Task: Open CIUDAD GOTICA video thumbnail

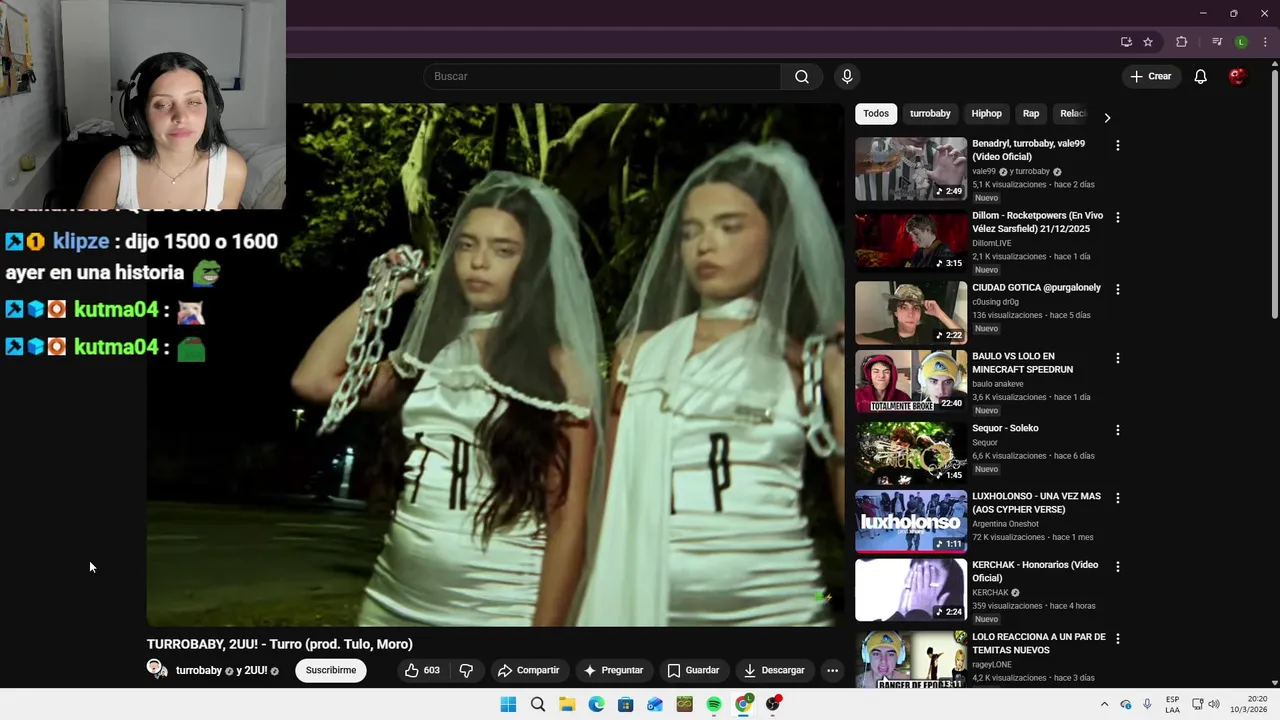Action: [x=911, y=312]
